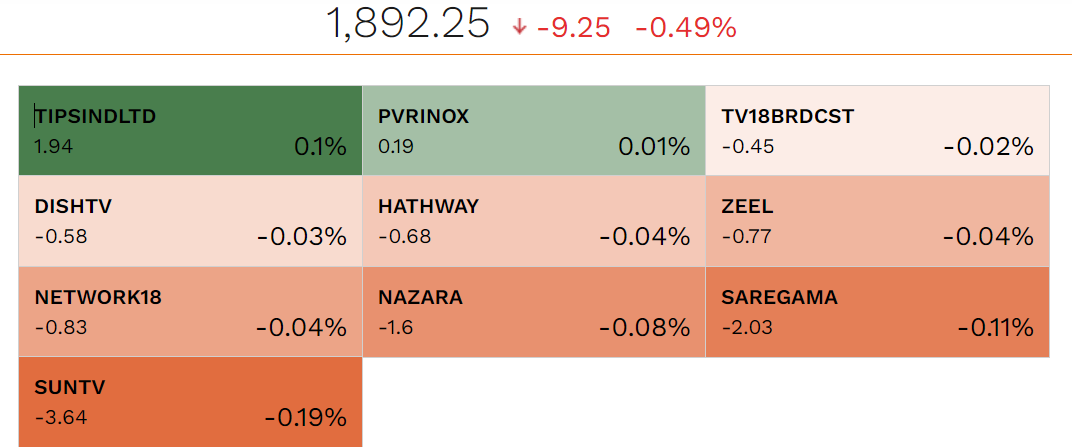
Task: Click the -0.19% contribution on SUNTV
Action: (305, 417)
